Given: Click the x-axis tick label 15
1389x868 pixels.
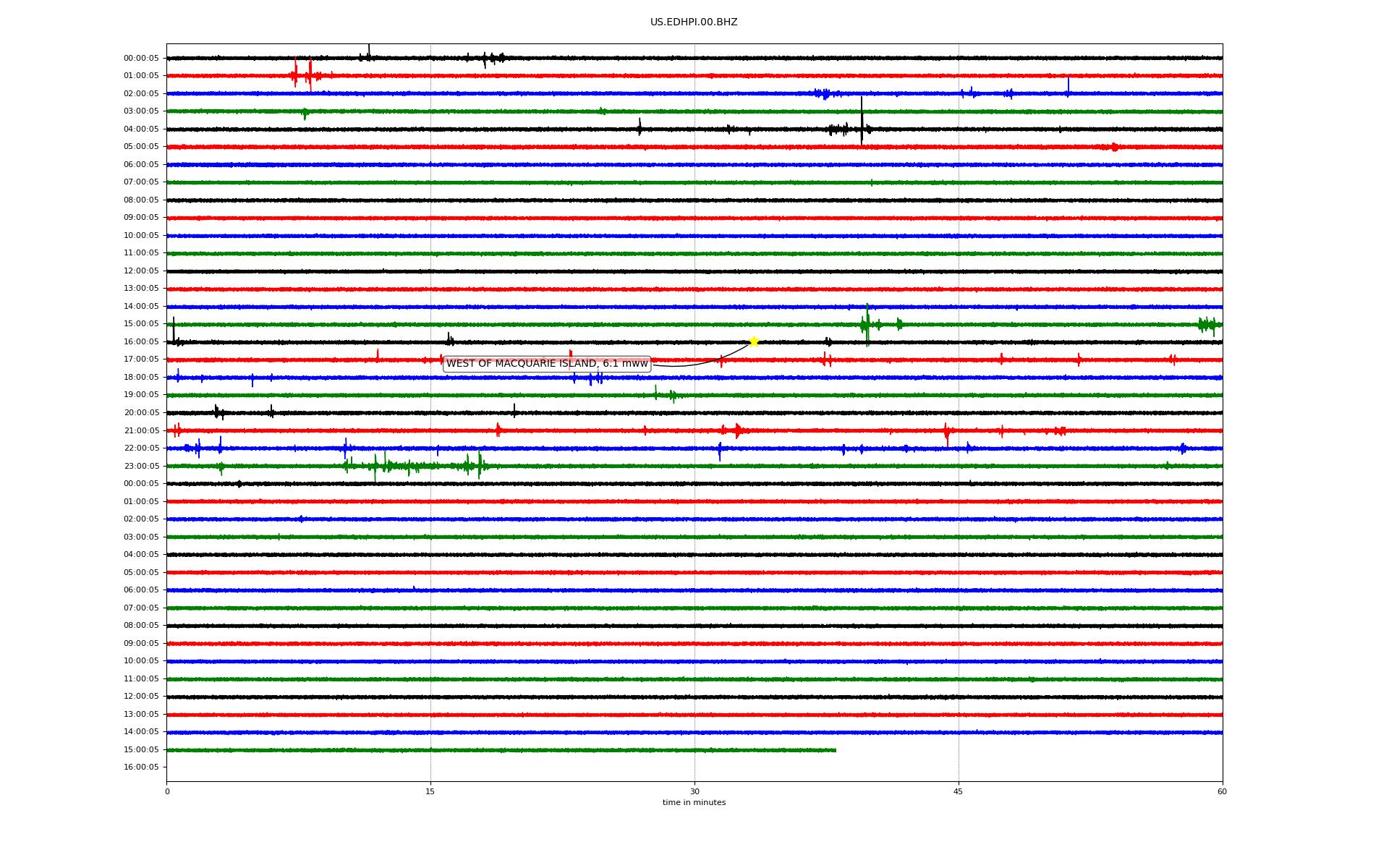Looking at the screenshot, I should [430, 791].
